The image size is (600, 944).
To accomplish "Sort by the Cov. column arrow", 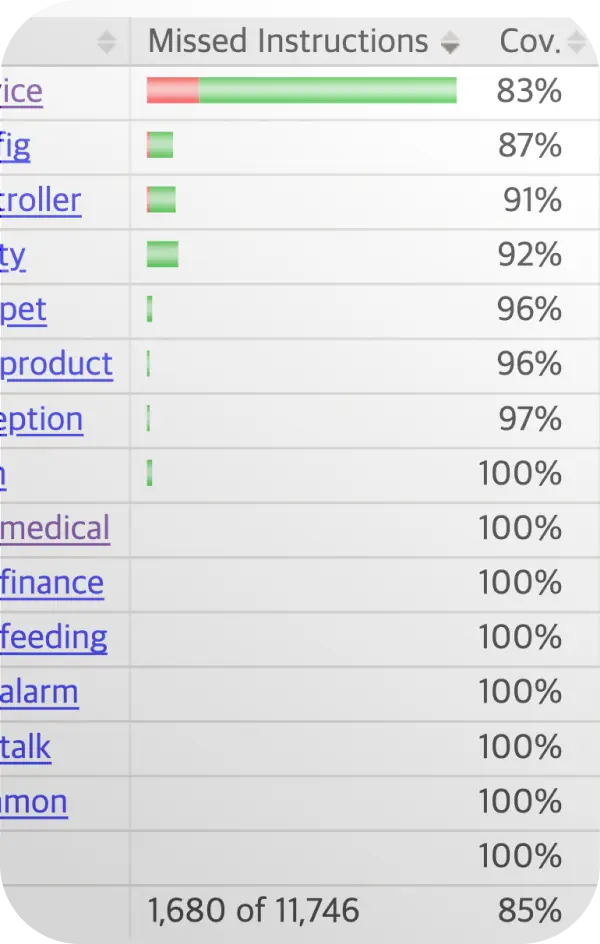I will click(576, 42).
